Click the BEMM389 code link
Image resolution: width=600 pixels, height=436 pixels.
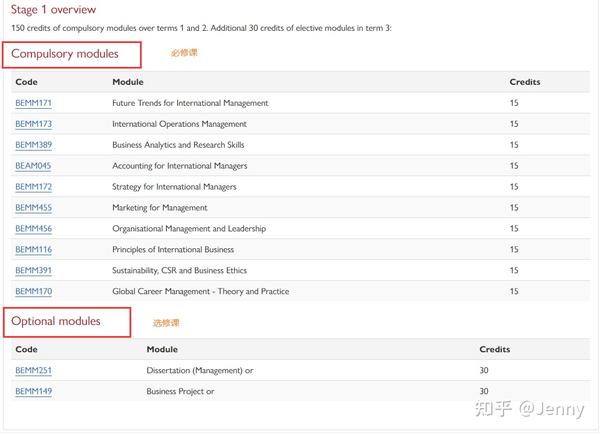(33, 145)
